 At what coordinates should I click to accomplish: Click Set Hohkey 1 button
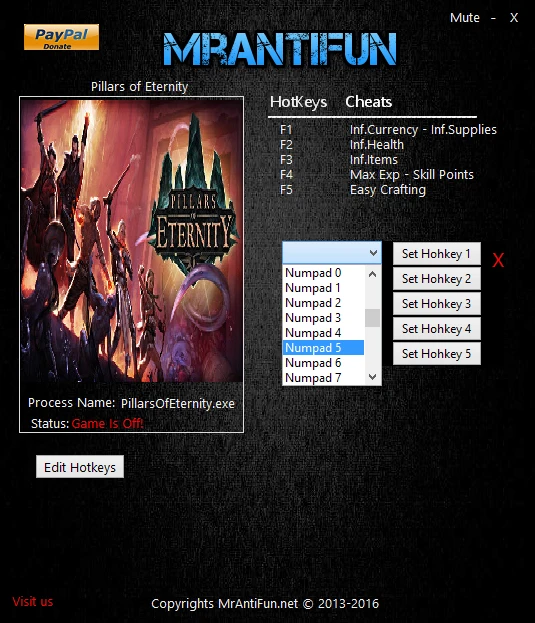point(436,254)
